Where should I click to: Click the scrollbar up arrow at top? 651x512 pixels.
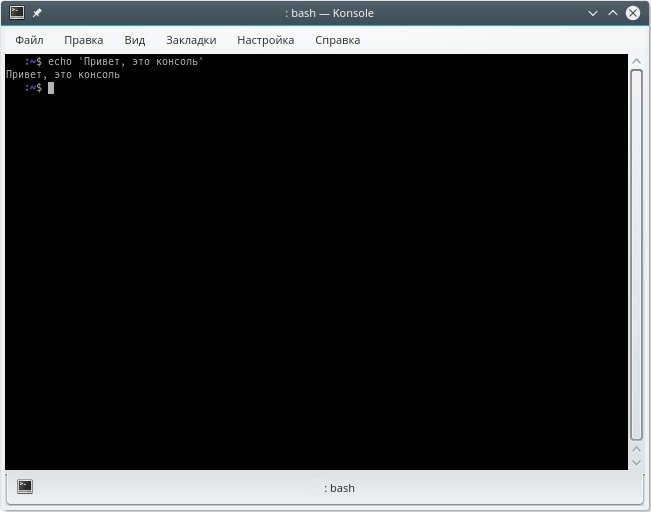click(636, 61)
